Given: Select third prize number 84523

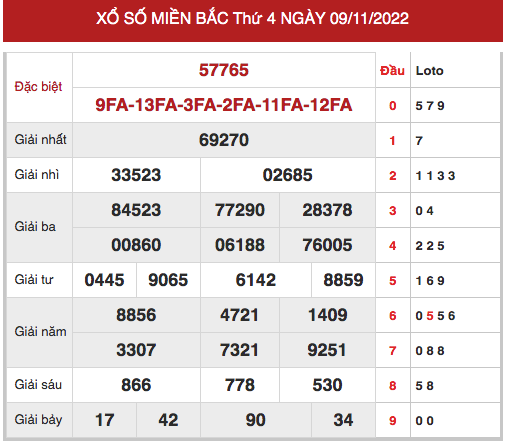Looking at the screenshot, I should click(136, 210).
